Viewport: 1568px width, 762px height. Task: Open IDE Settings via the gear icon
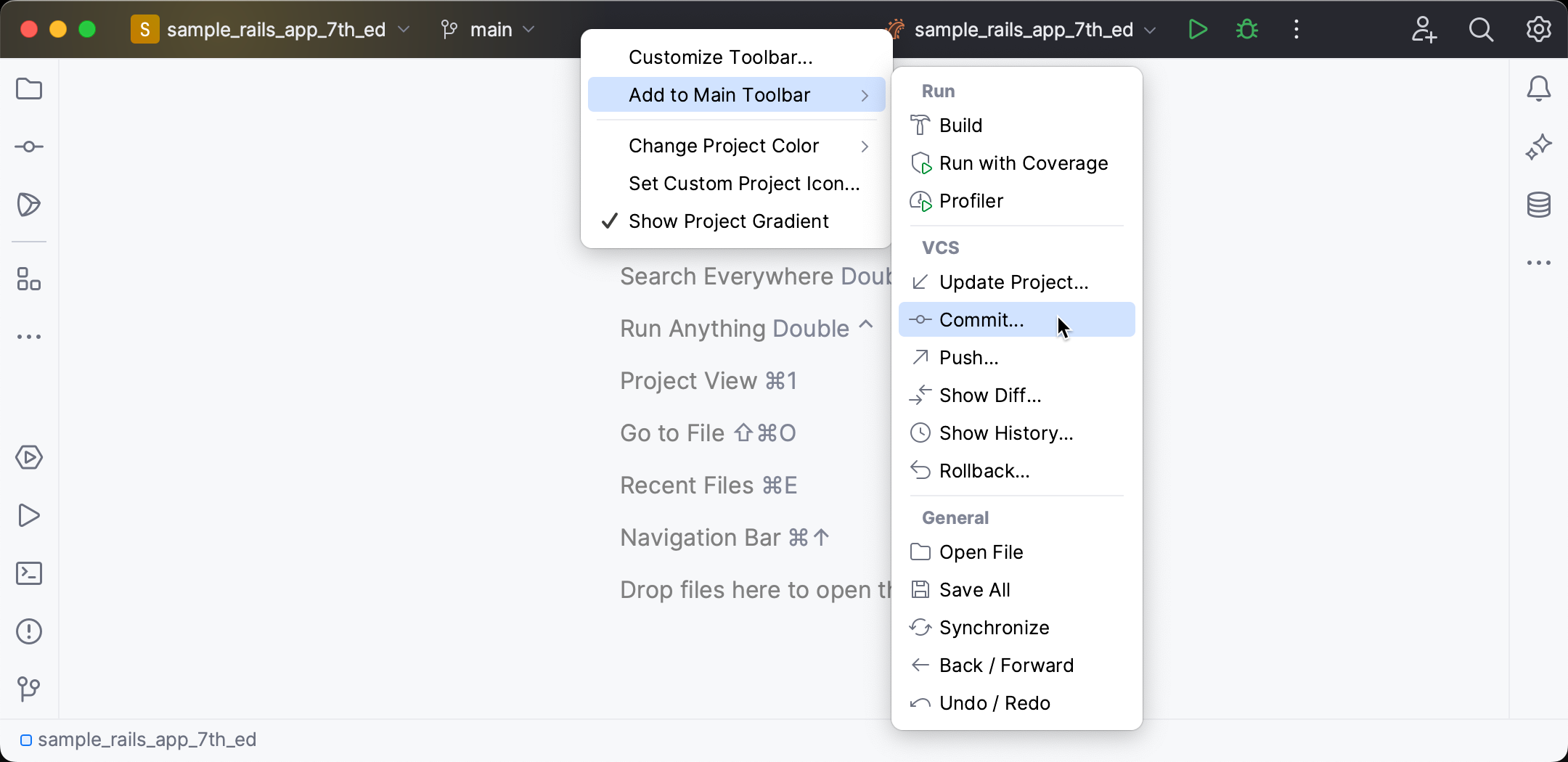[1538, 29]
